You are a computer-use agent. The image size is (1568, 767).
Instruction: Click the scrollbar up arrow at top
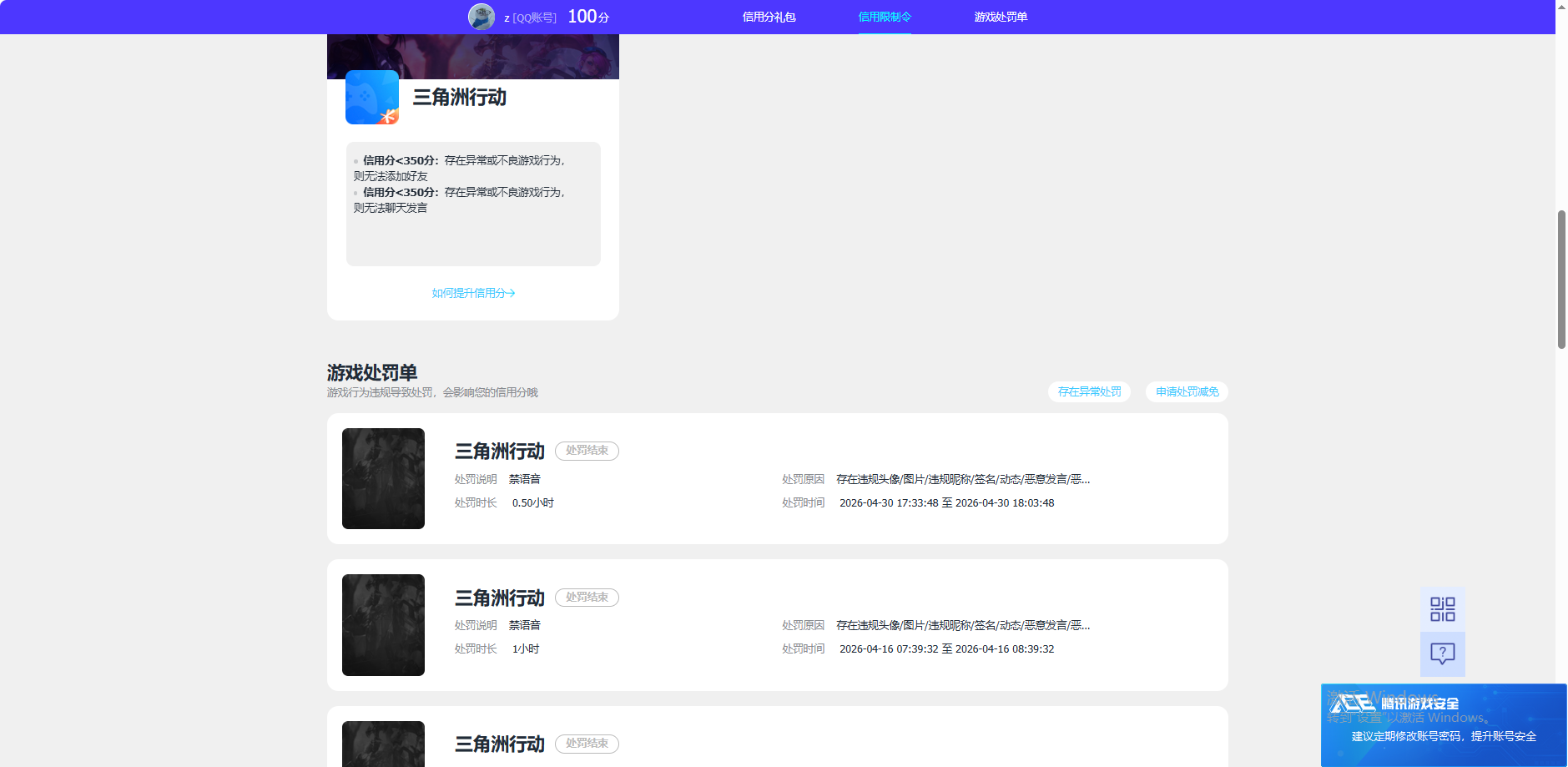pyautogui.click(x=1561, y=6)
